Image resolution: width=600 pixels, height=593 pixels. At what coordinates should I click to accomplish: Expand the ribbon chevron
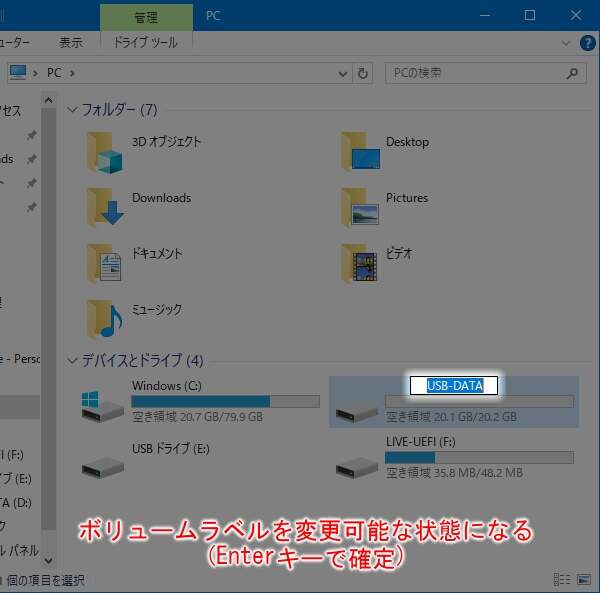pyautogui.click(x=566, y=43)
